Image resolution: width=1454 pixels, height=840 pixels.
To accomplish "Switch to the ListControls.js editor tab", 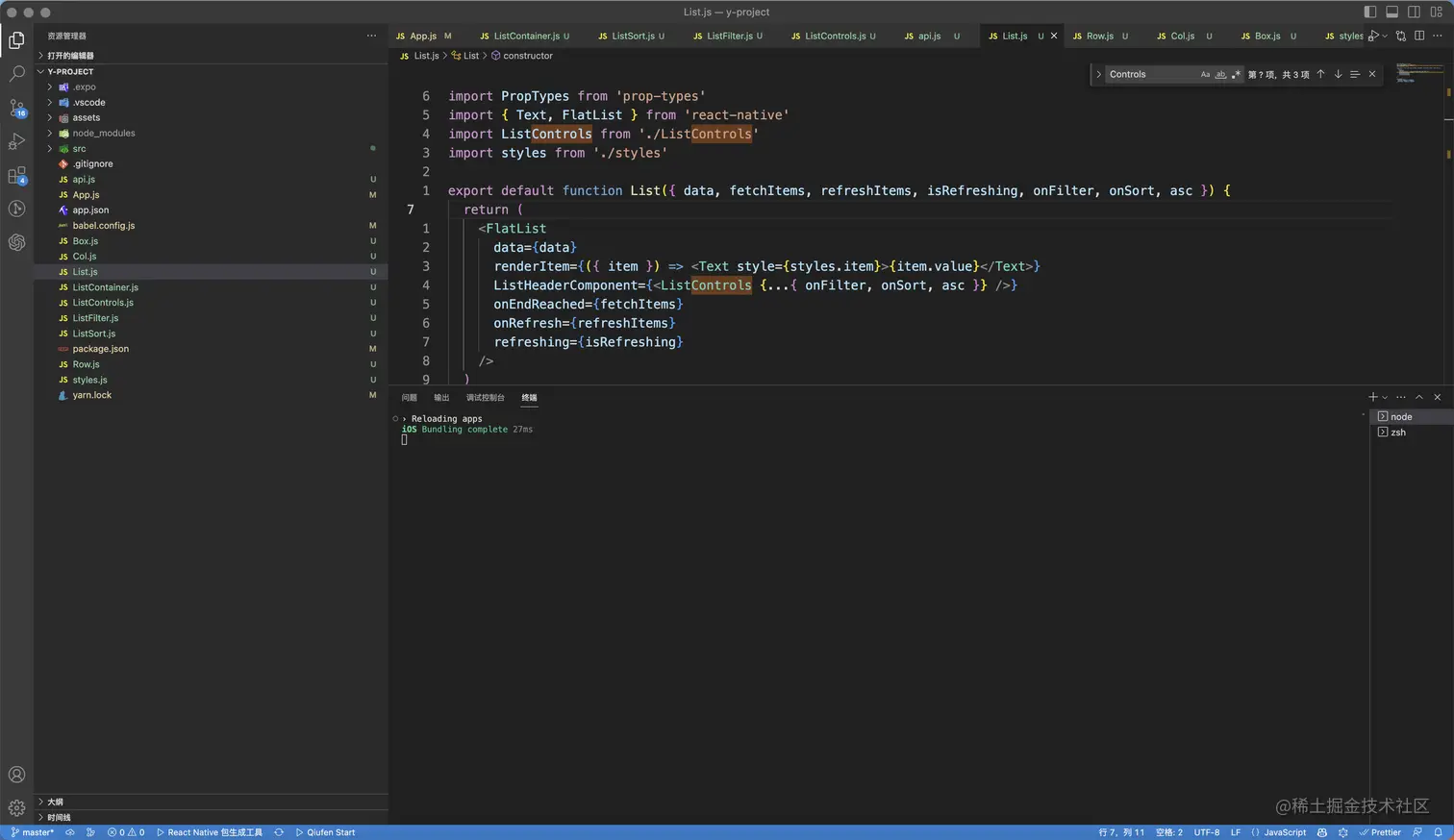I will [x=833, y=36].
